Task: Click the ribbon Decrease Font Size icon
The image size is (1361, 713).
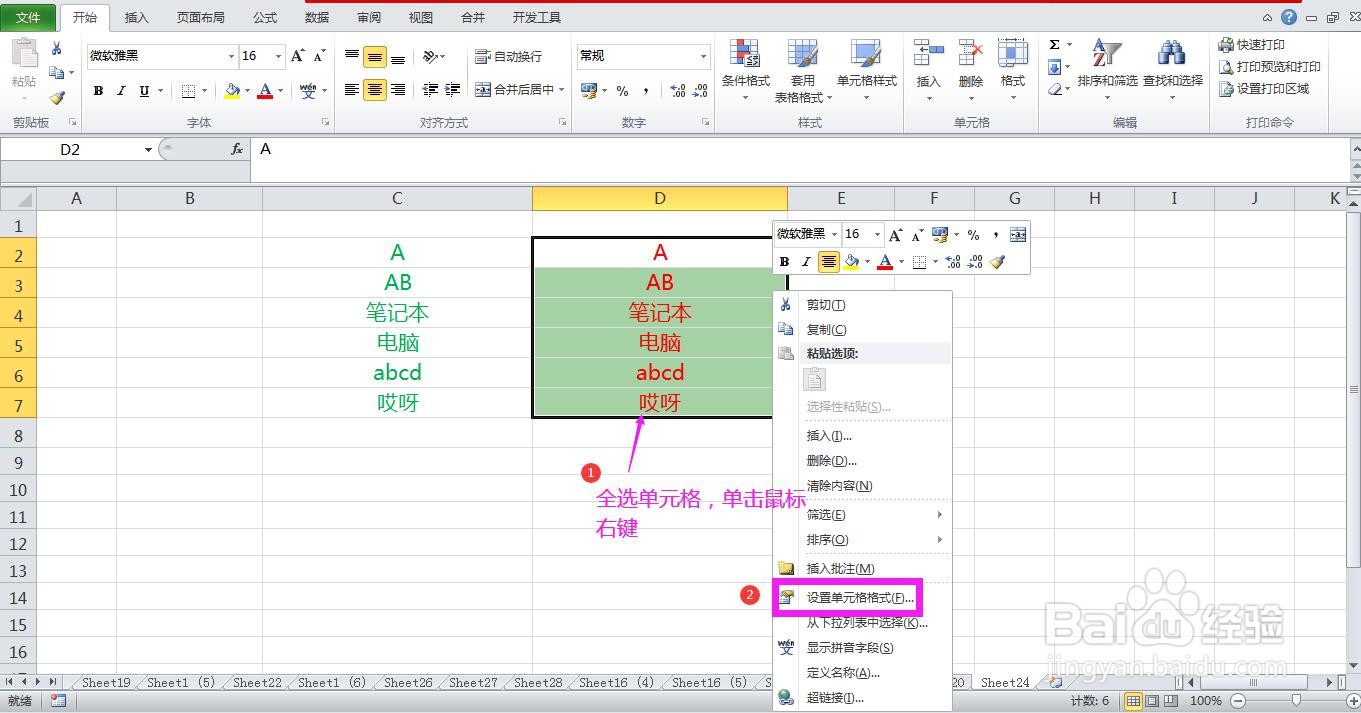Action: tap(320, 56)
